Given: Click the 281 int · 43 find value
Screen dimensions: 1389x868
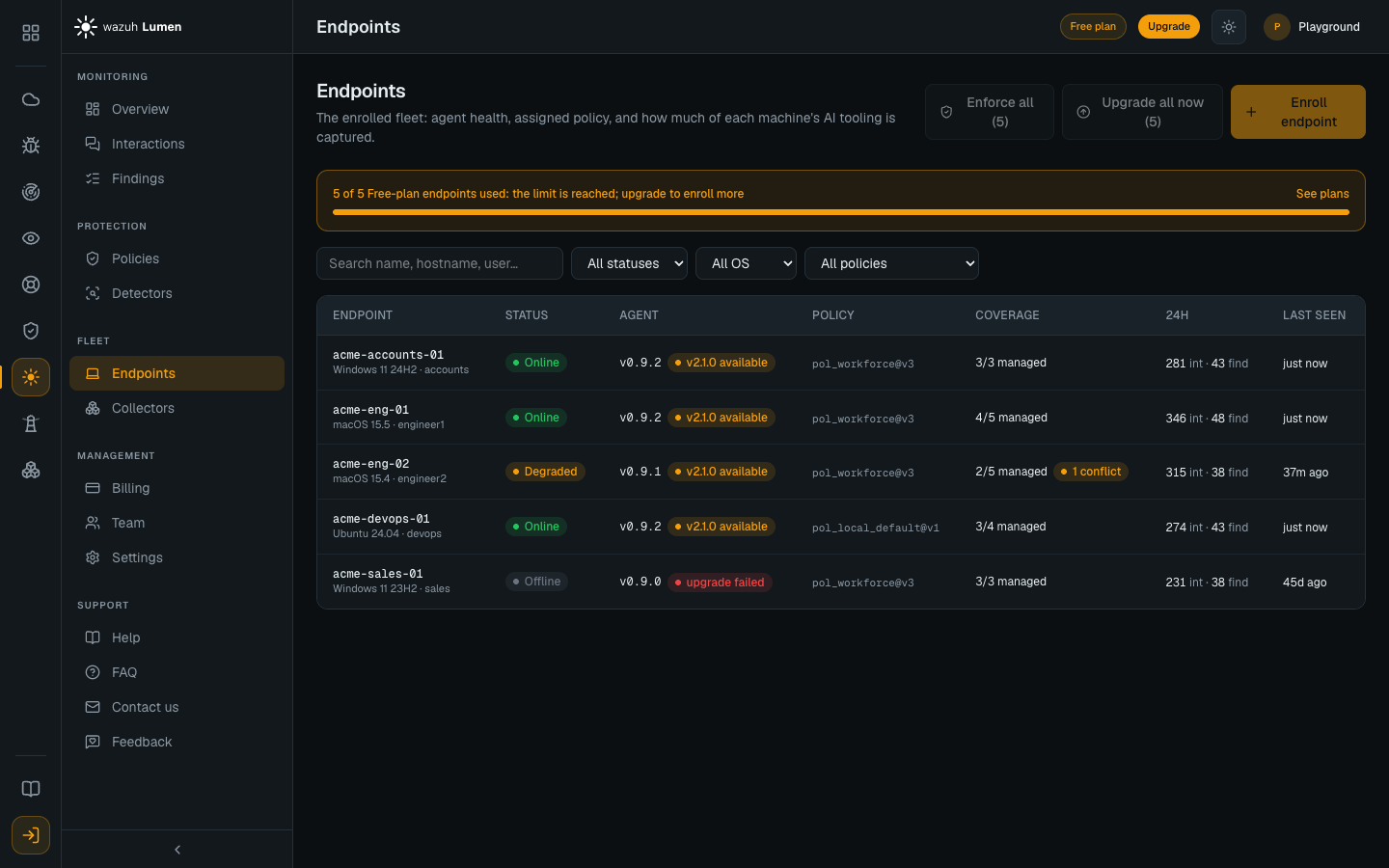Looking at the screenshot, I should (x=1207, y=364).
